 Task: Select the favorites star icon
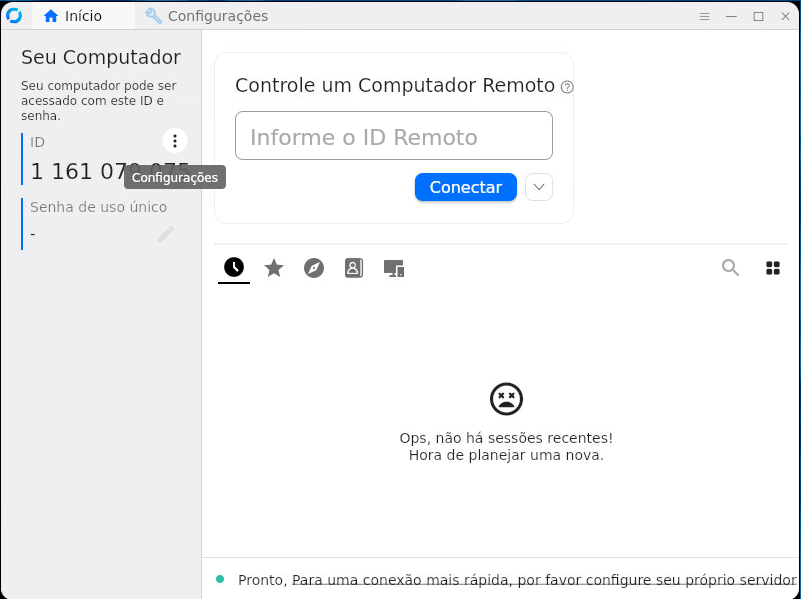point(273,267)
